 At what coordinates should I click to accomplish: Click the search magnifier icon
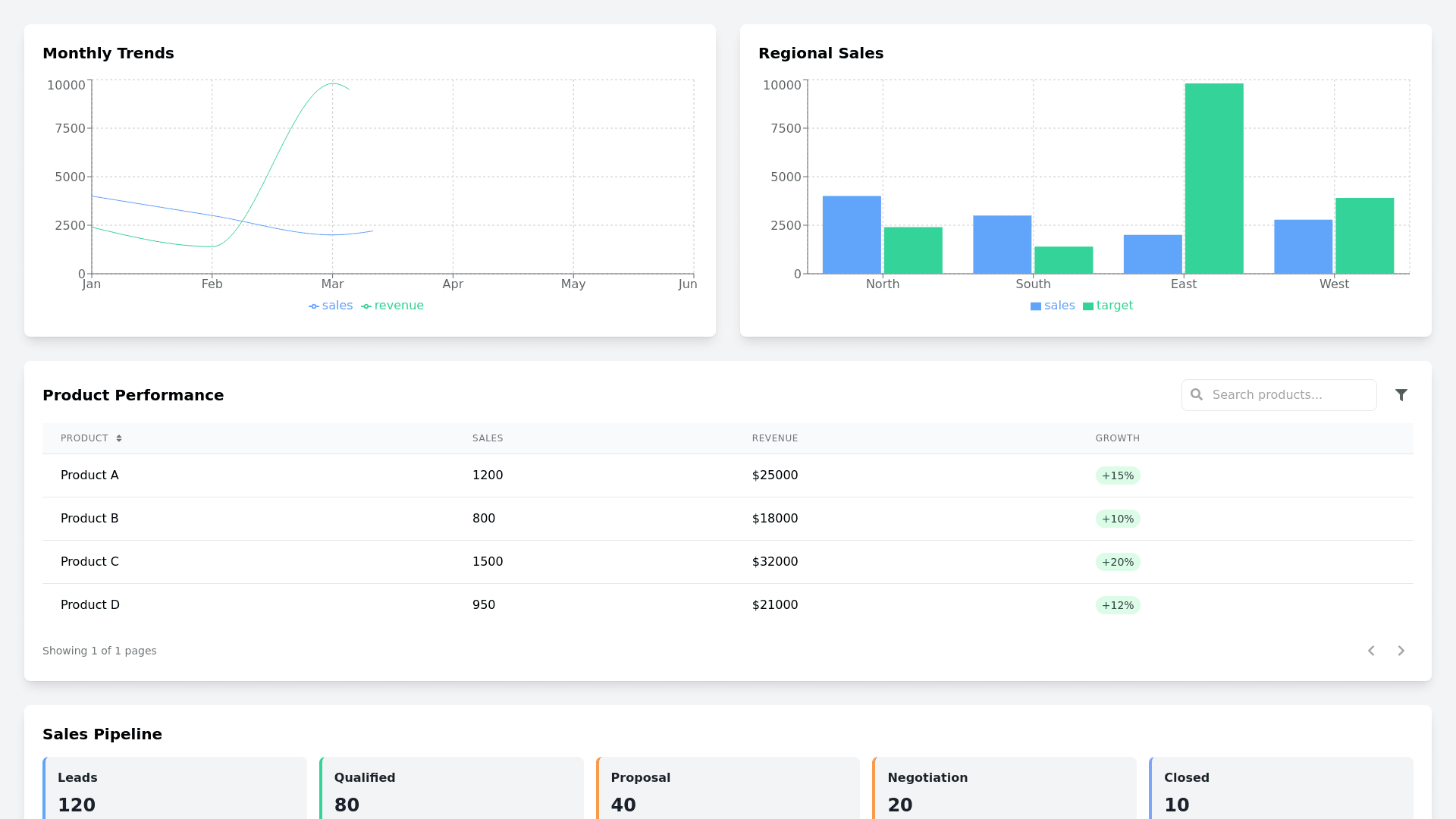1197,395
